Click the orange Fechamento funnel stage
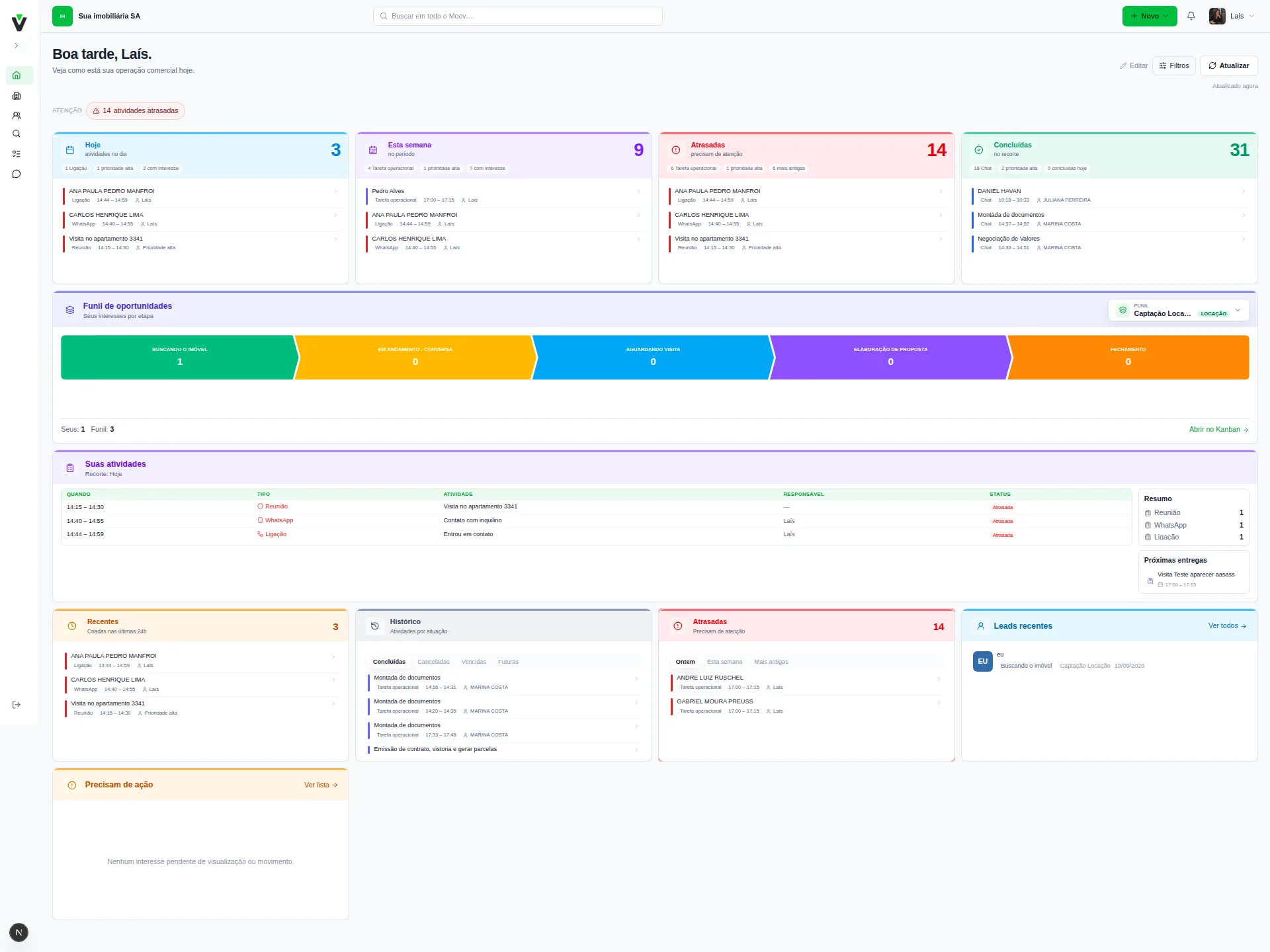1270x952 pixels. click(x=1128, y=357)
